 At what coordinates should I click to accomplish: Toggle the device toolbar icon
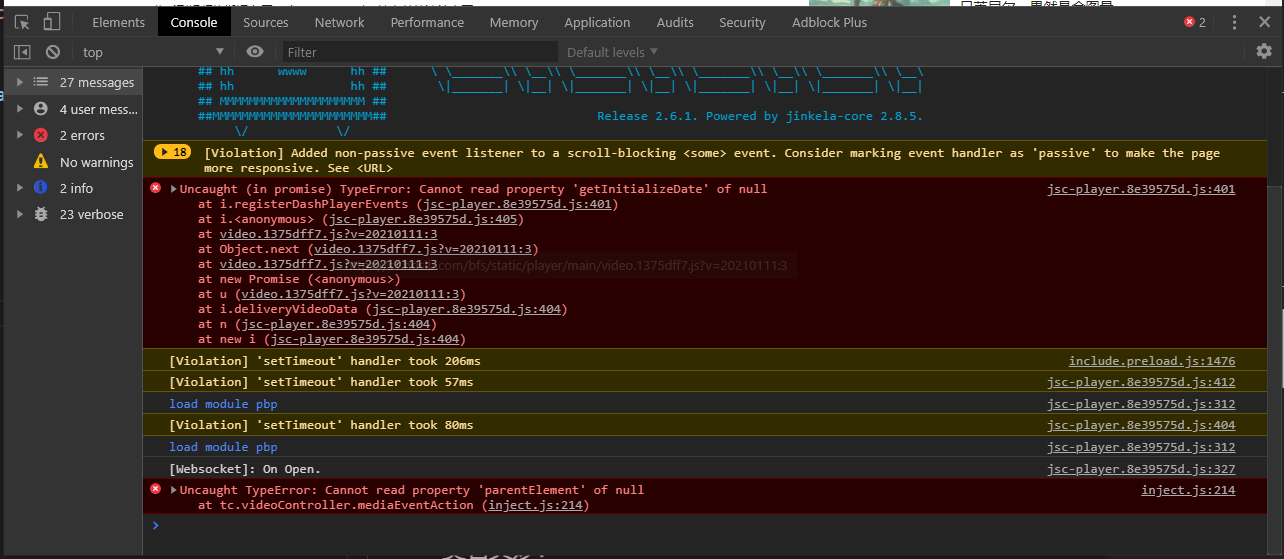coord(51,22)
